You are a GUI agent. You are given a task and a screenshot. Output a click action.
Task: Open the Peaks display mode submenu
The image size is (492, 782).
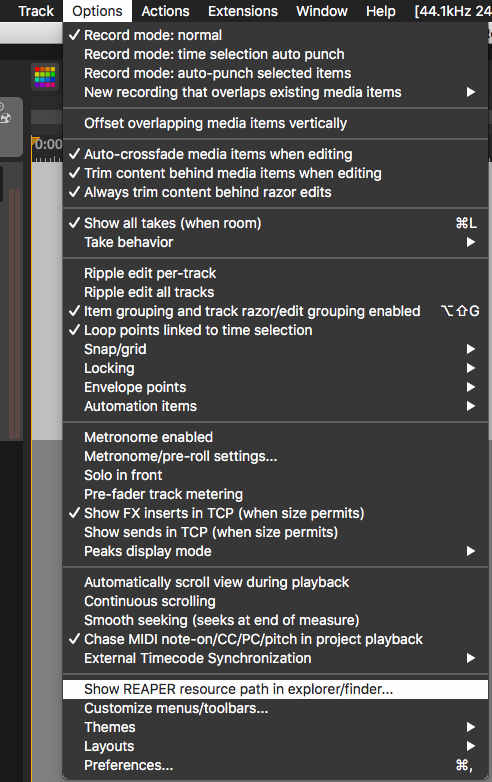[x=275, y=551]
